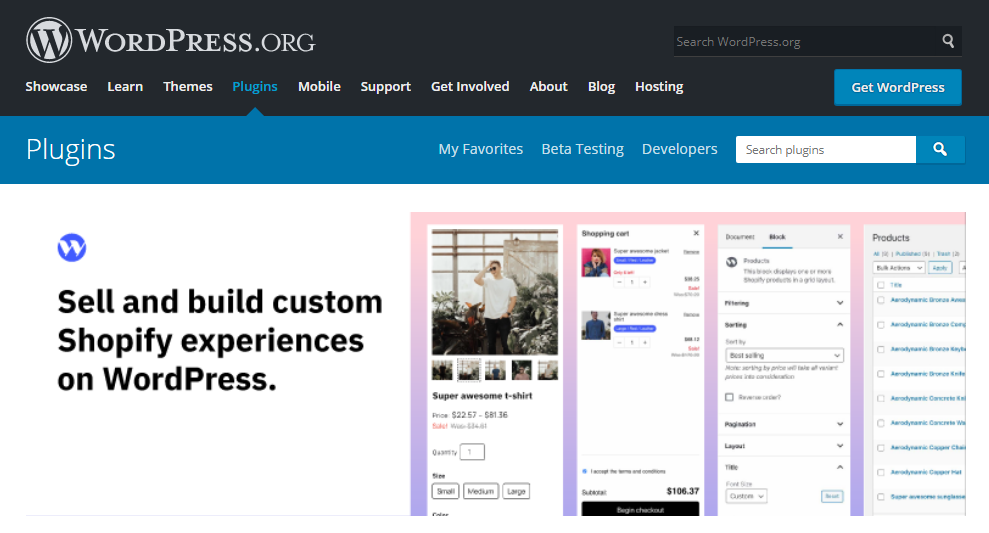Remove Super awesome jacket from cart
The height and width of the screenshot is (533, 989).
(691, 252)
